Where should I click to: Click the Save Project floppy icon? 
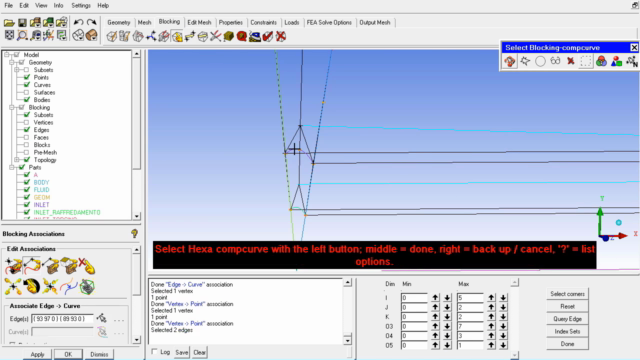(x=22, y=23)
